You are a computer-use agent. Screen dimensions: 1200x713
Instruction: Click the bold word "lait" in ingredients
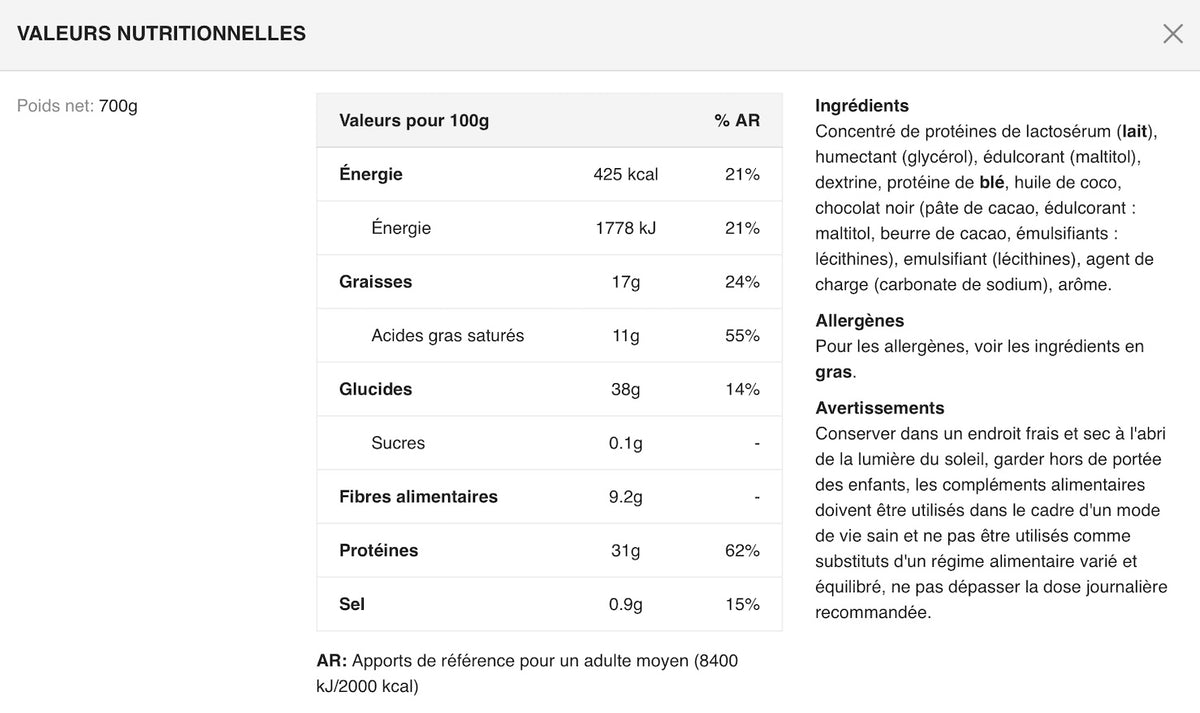[x=1134, y=131]
